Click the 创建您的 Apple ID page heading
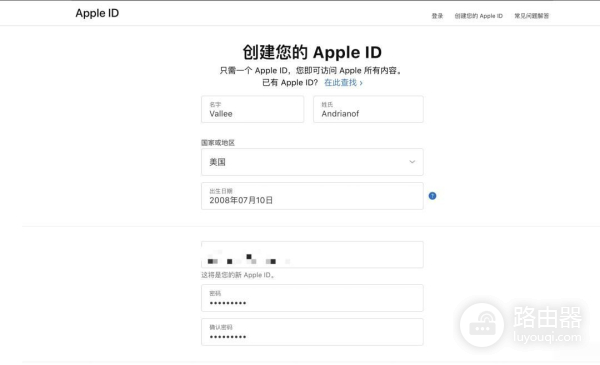Screen dimensions: 600x365 click(312, 52)
